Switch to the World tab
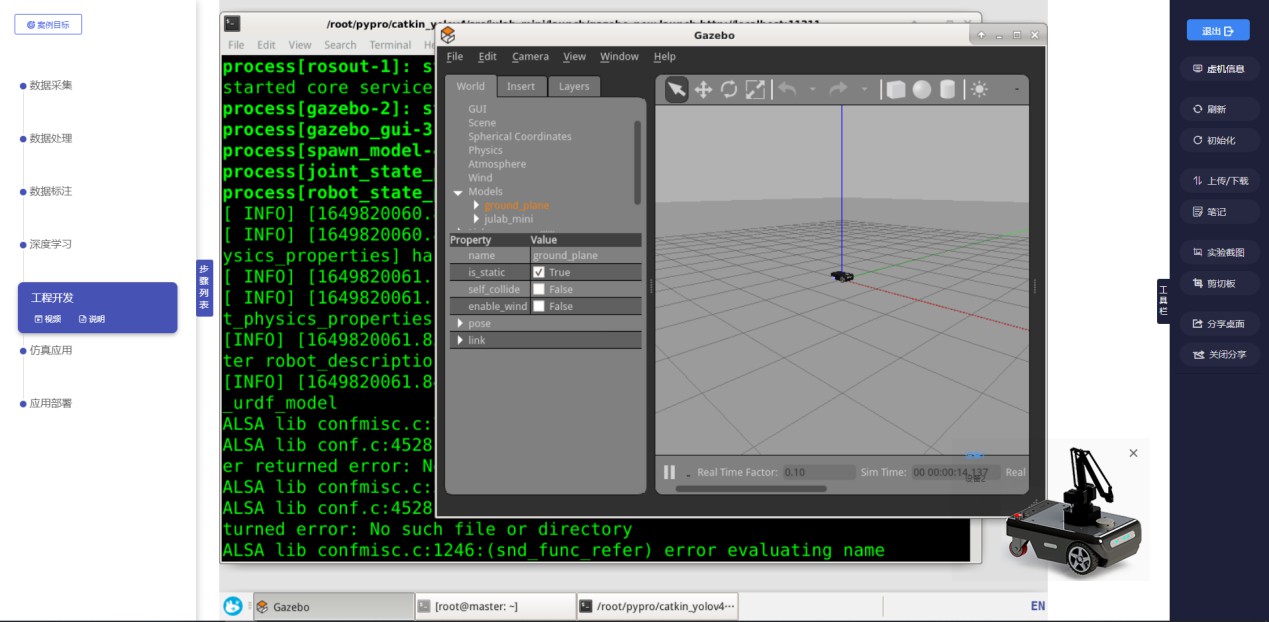This screenshot has height=622, width=1269. 470,86
